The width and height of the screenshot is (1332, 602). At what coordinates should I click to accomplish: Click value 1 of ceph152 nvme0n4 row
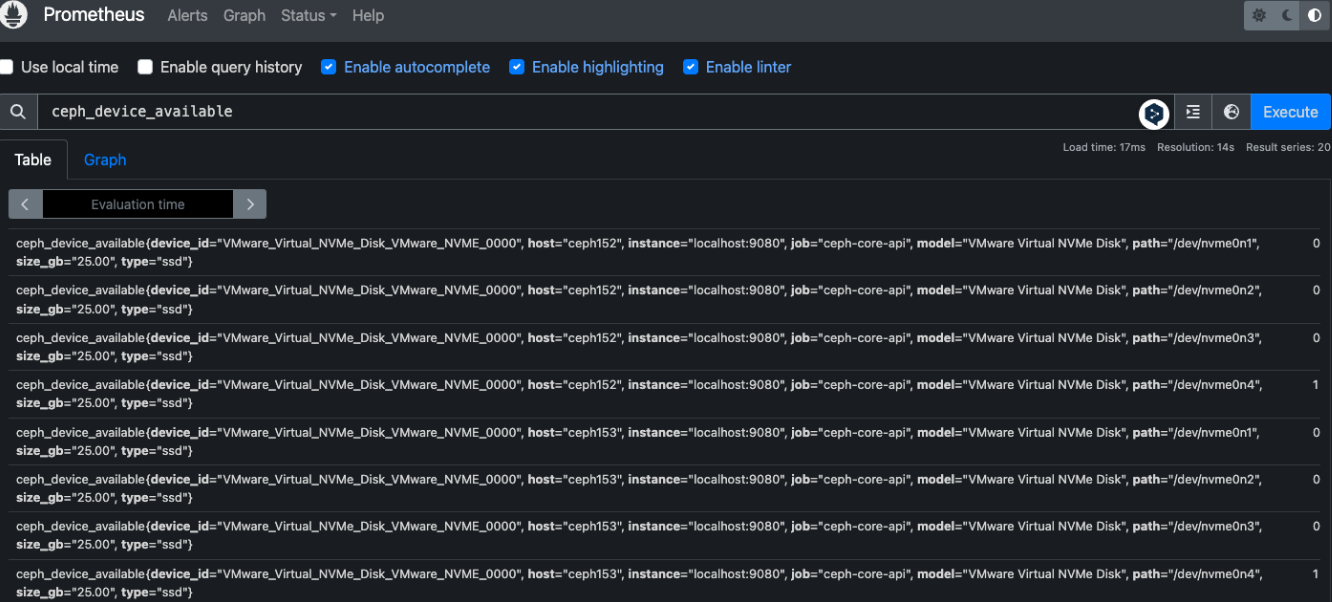(x=1316, y=385)
